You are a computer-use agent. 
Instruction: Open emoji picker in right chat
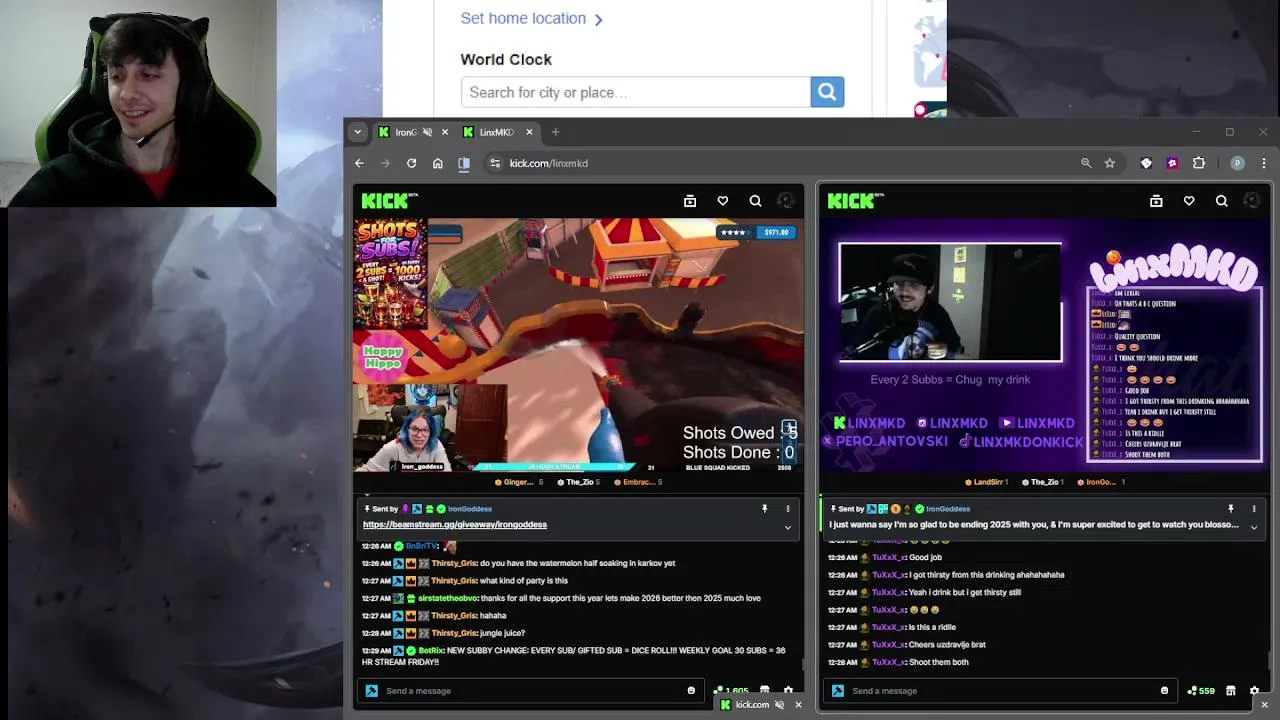pos(1164,691)
